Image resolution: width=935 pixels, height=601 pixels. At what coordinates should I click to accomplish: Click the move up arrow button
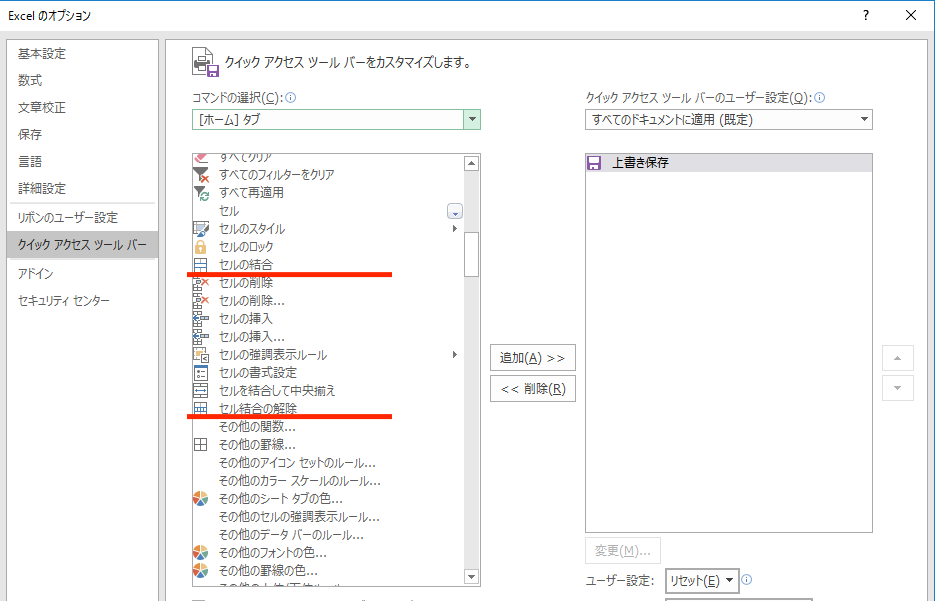click(897, 358)
